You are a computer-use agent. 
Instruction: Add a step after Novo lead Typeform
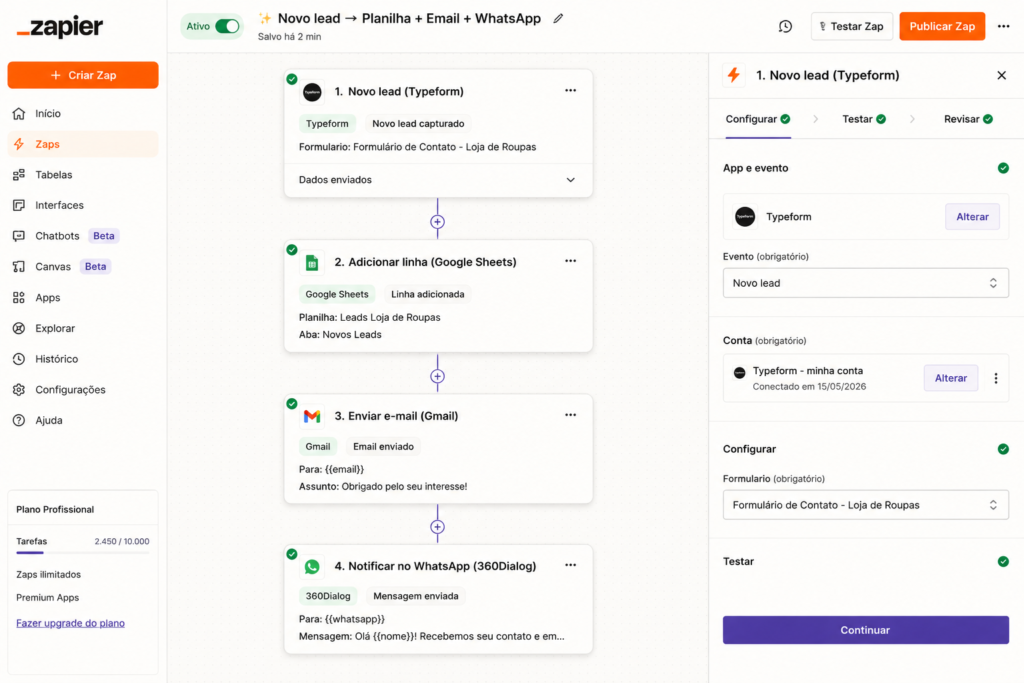(438, 222)
